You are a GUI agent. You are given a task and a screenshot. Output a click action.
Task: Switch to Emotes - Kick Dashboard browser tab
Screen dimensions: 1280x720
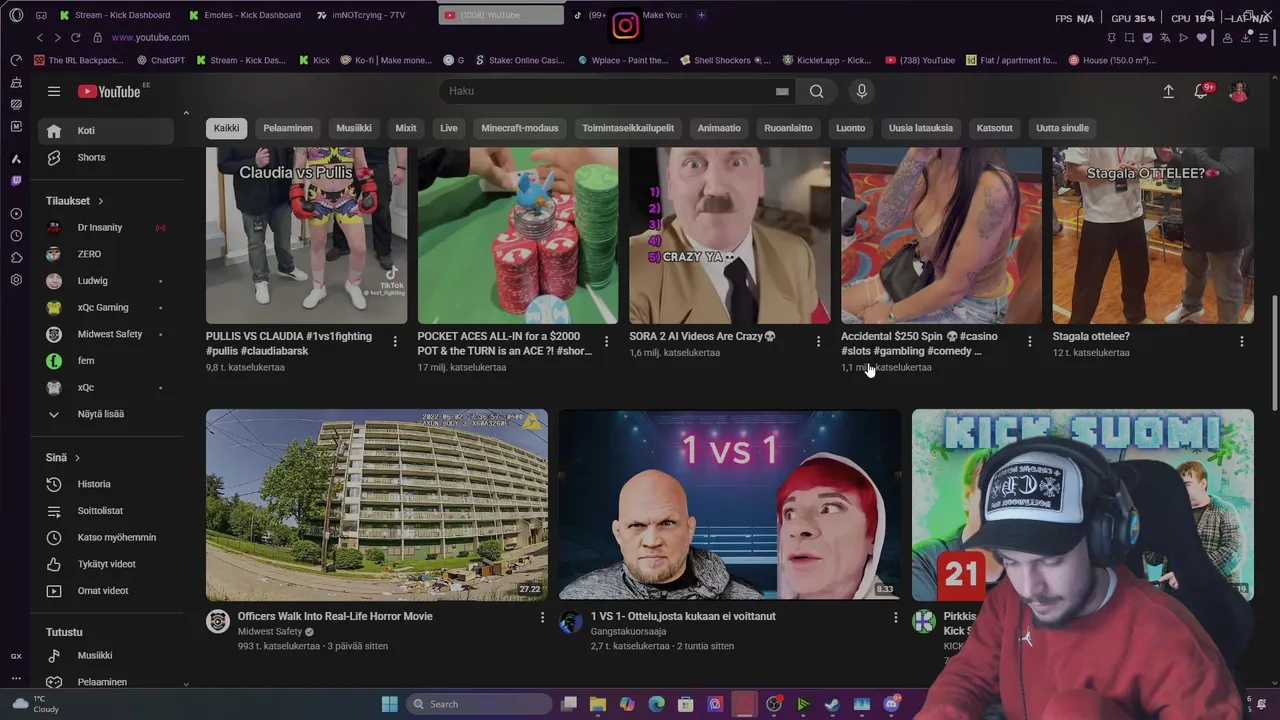[x=244, y=15]
